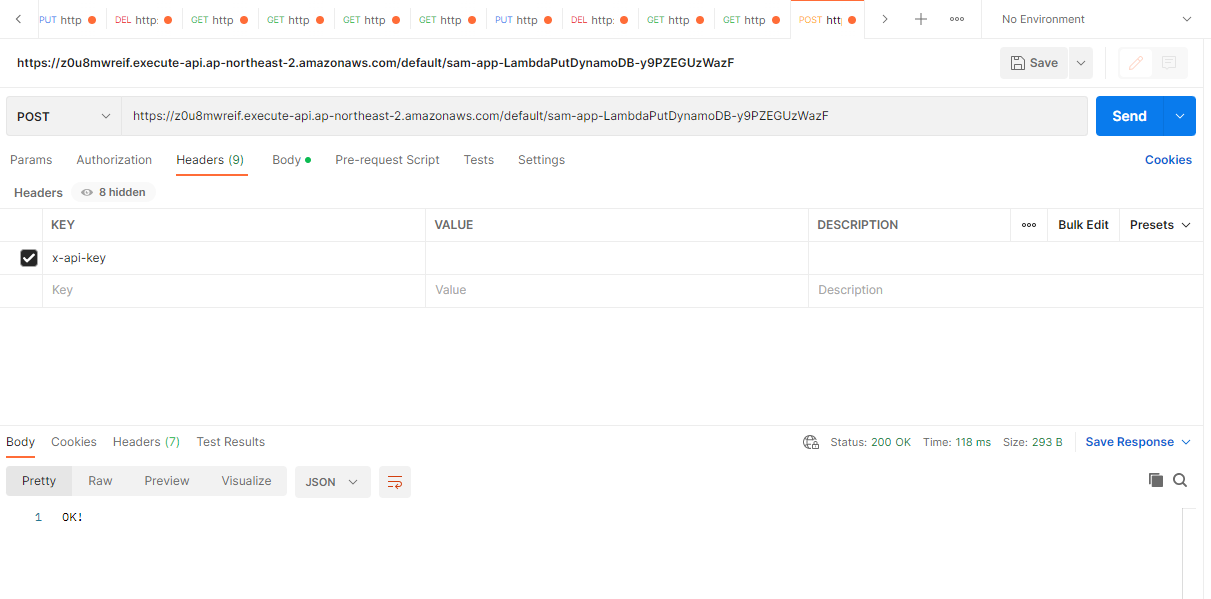Click the Status: 200 OK text

click(870, 442)
